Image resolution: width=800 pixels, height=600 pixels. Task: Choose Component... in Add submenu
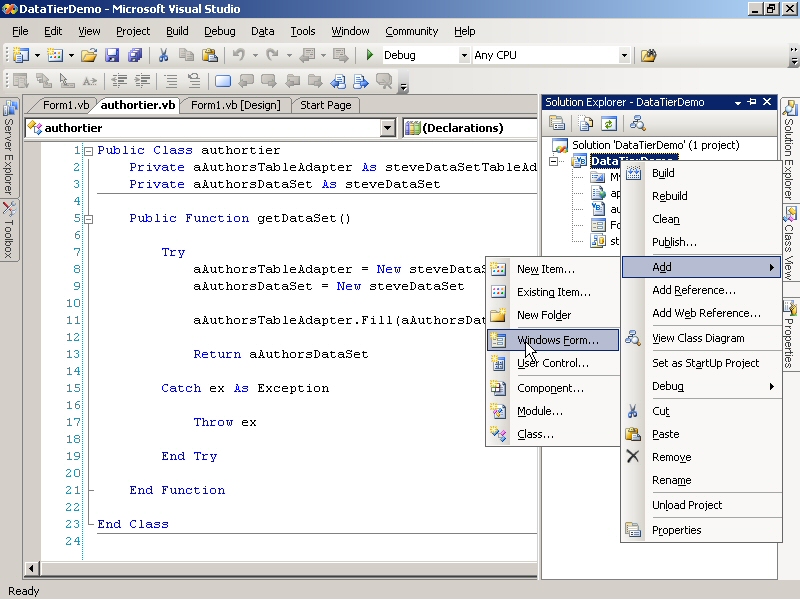click(x=553, y=388)
